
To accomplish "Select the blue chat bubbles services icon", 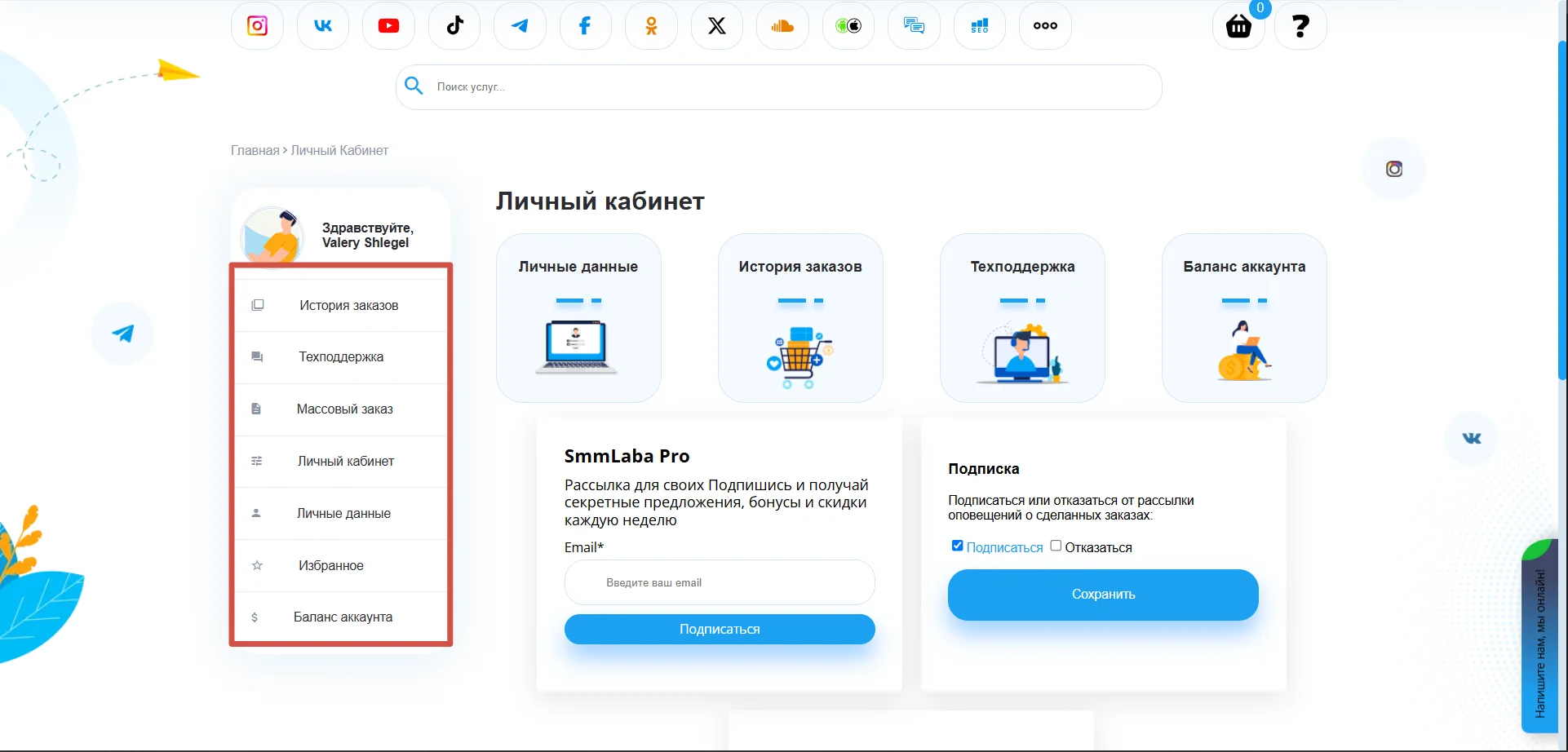I will (914, 25).
